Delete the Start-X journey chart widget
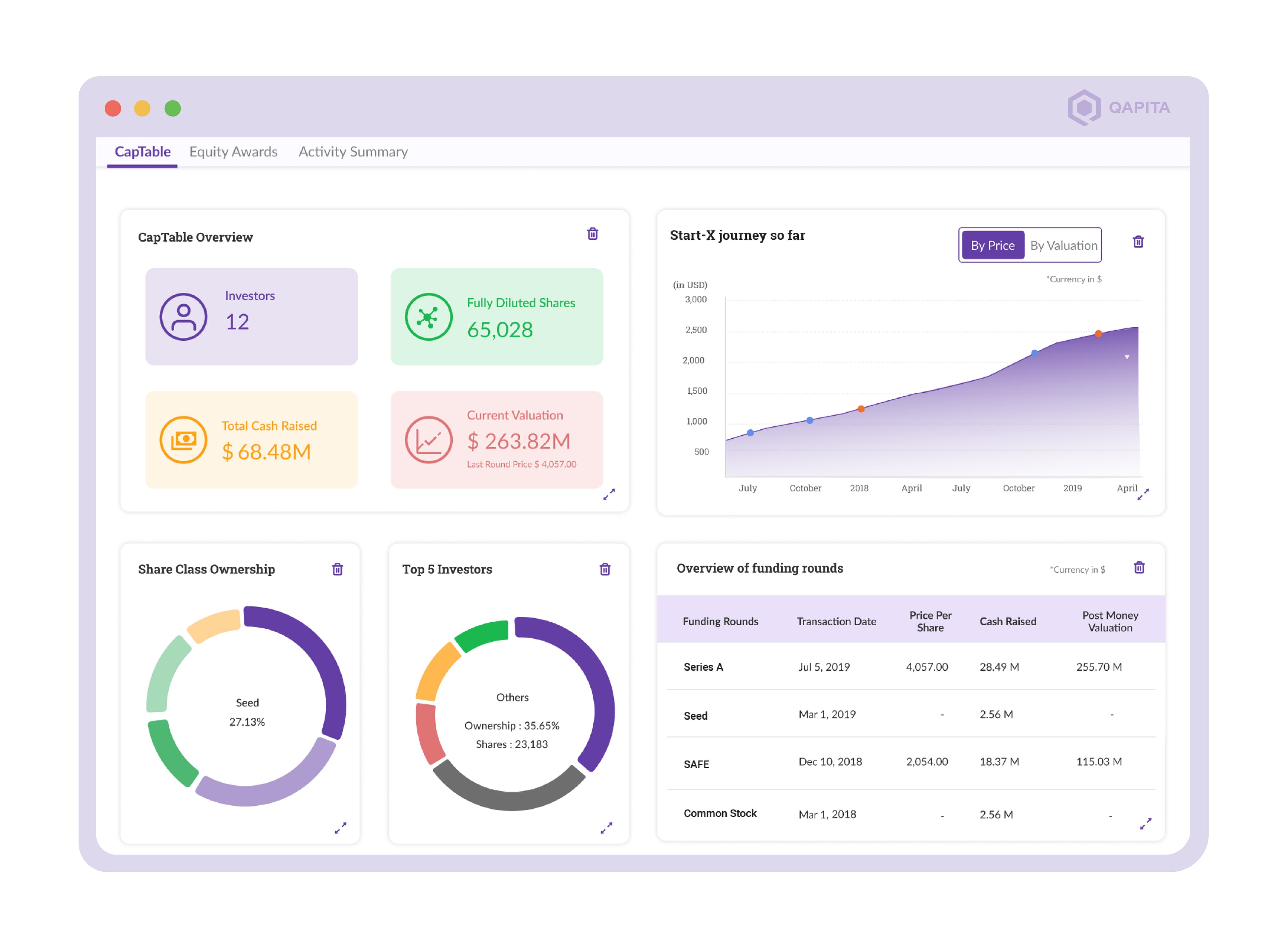This screenshot has width=1270, height=952. 1138,242
